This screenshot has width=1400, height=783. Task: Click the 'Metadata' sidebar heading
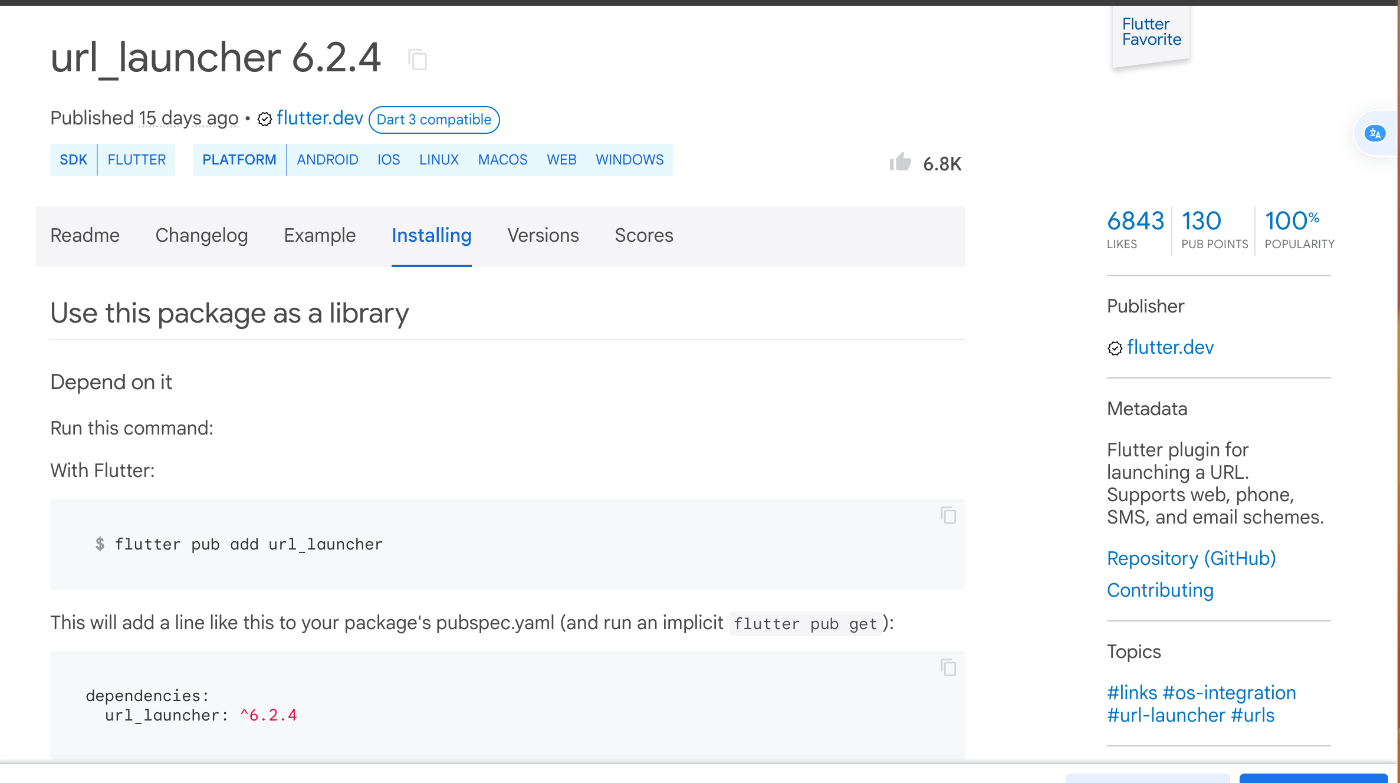point(1147,409)
